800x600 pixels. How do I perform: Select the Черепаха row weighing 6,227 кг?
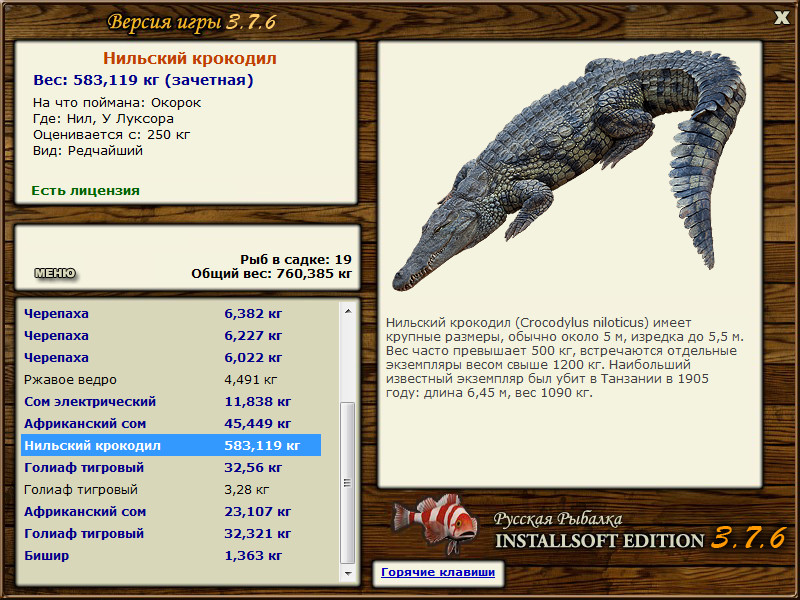(x=171, y=335)
